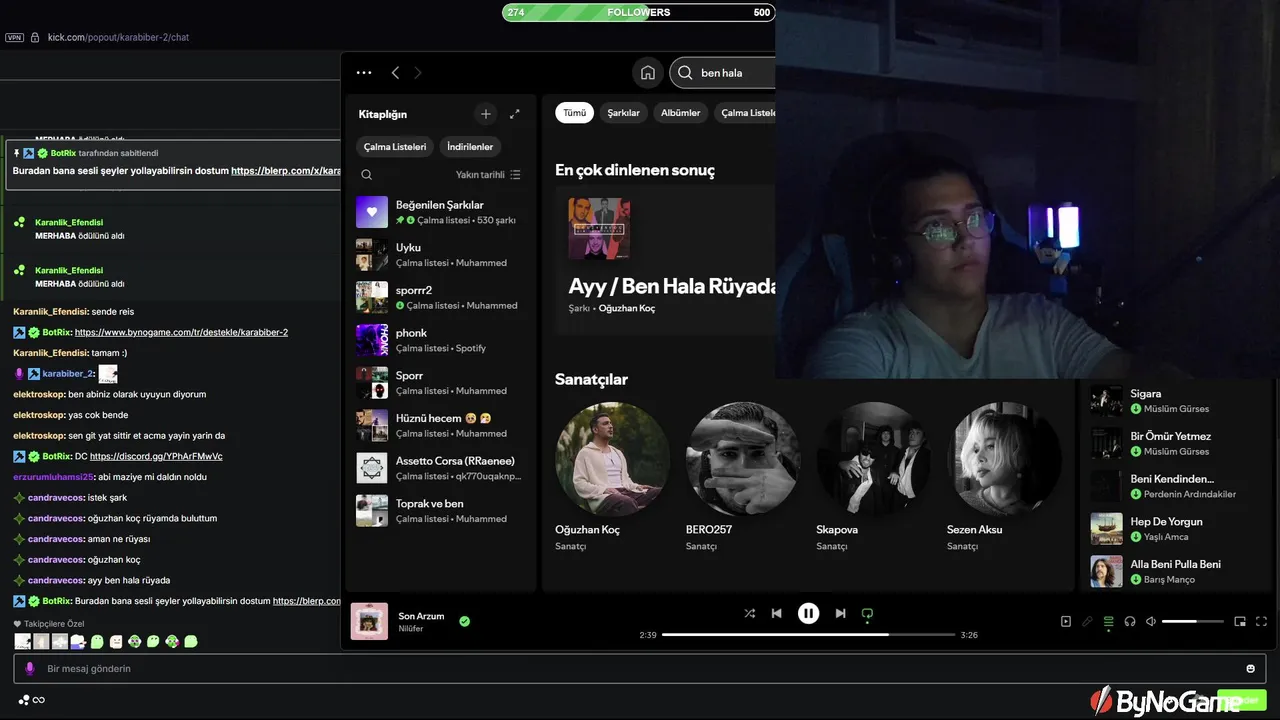Open the Skapova artist card
1280x720 pixels.
(873, 477)
